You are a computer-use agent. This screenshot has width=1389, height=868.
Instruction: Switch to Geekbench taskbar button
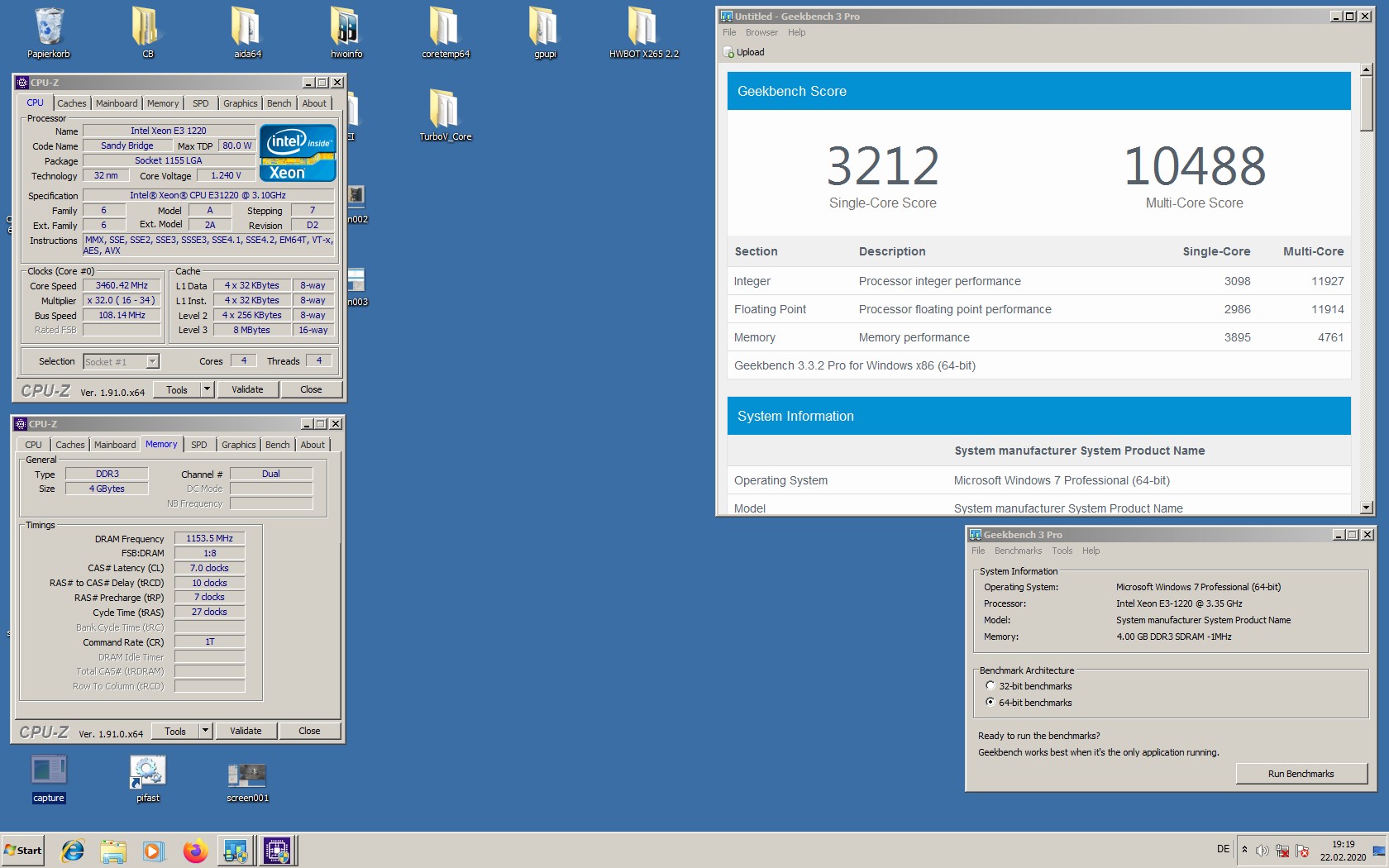(236, 850)
